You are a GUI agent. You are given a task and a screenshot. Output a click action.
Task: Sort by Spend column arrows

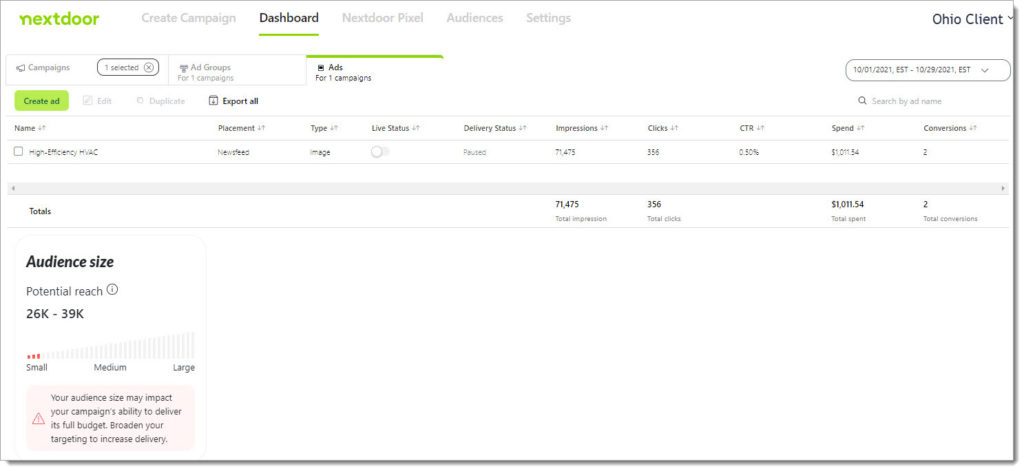coord(860,129)
